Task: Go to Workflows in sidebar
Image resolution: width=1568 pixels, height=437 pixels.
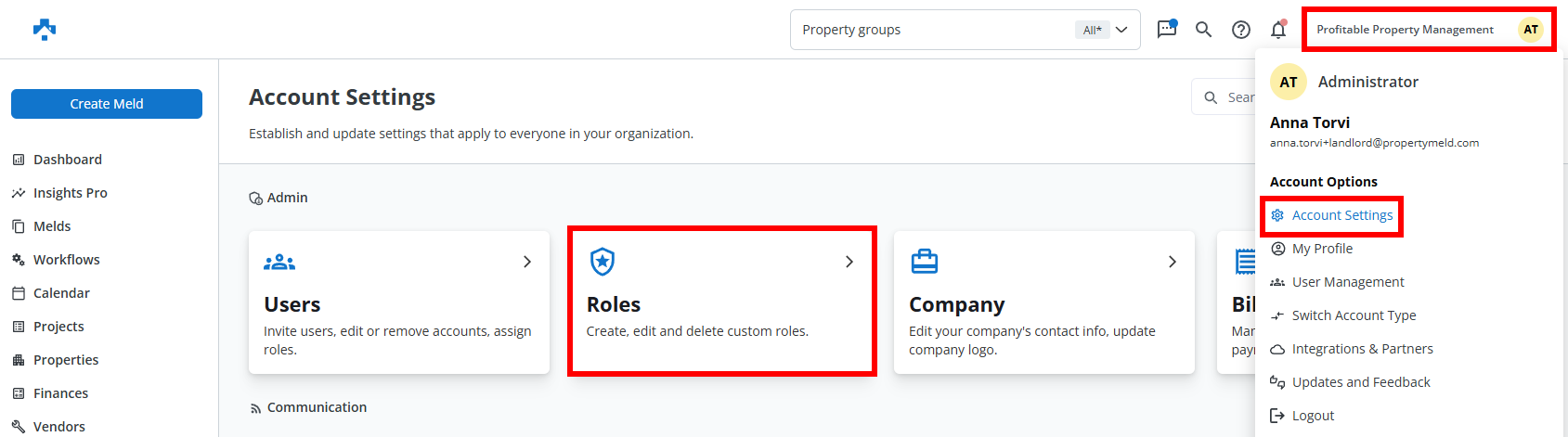Action: pos(66,260)
